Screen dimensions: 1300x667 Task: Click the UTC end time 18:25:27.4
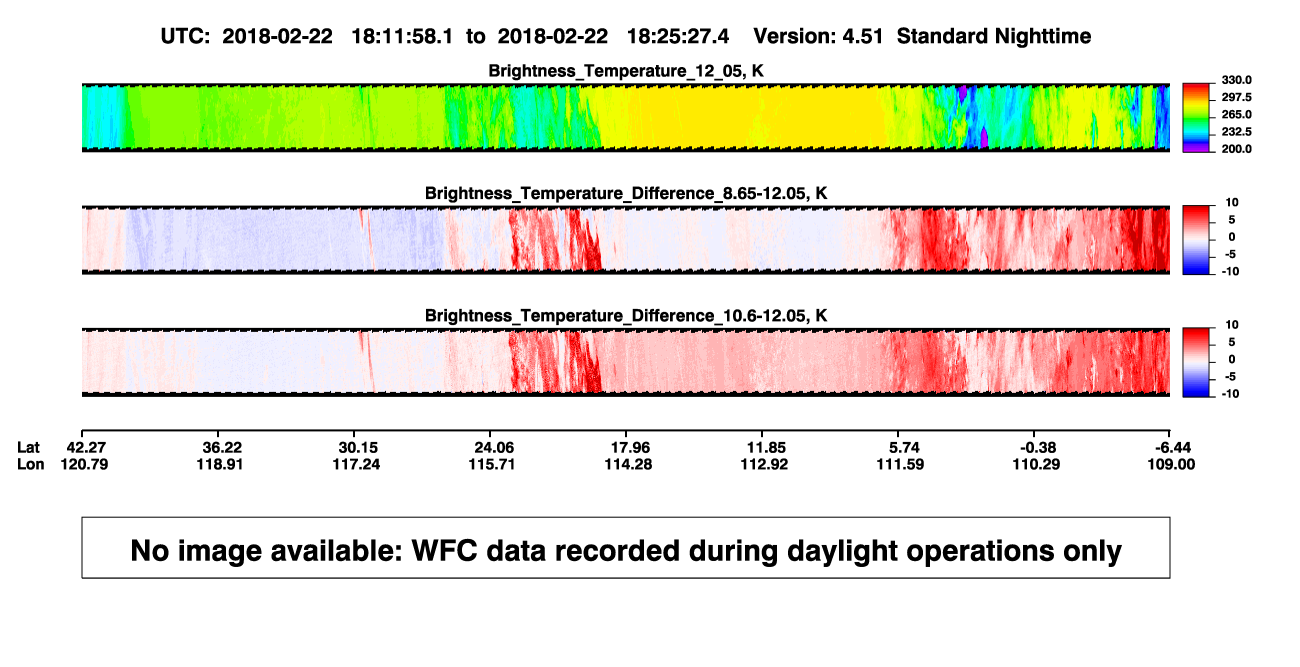678,37
